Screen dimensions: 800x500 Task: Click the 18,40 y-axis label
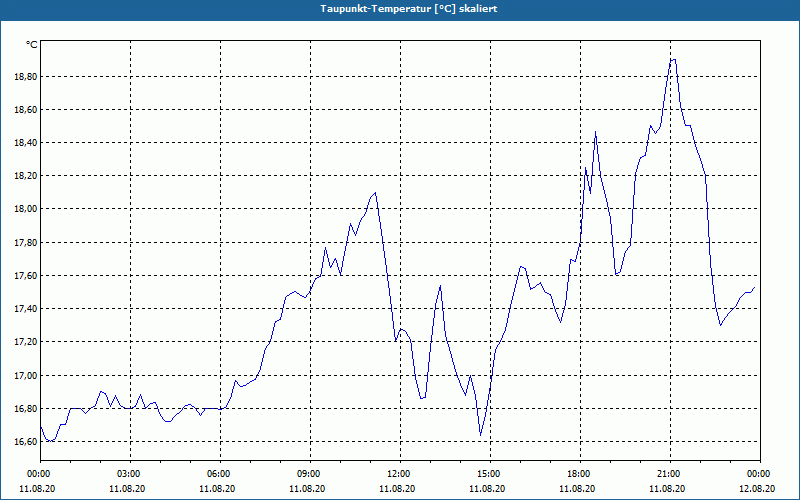[x=24, y=143]
